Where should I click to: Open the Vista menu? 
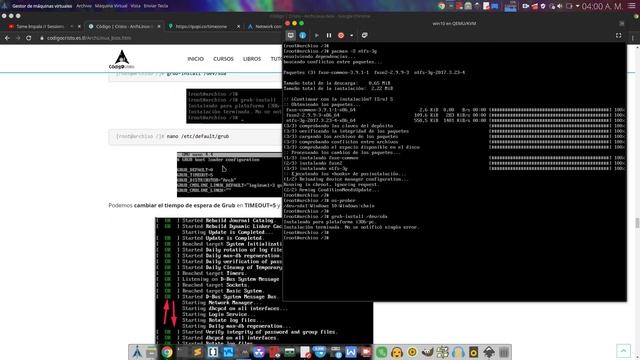pos(136,6)
